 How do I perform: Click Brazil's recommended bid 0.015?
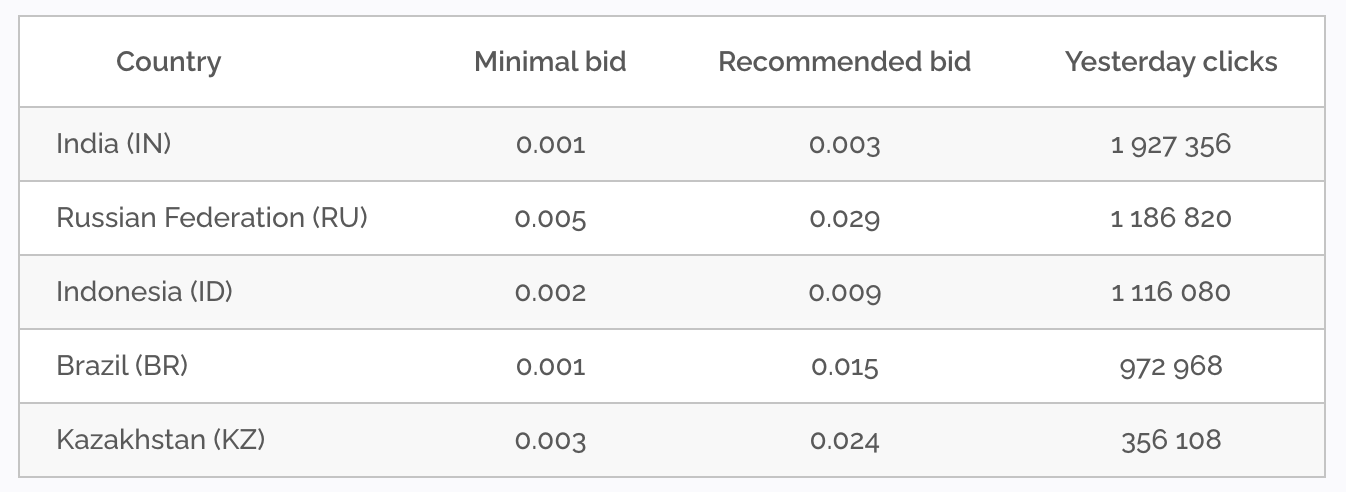click(844, 367)
